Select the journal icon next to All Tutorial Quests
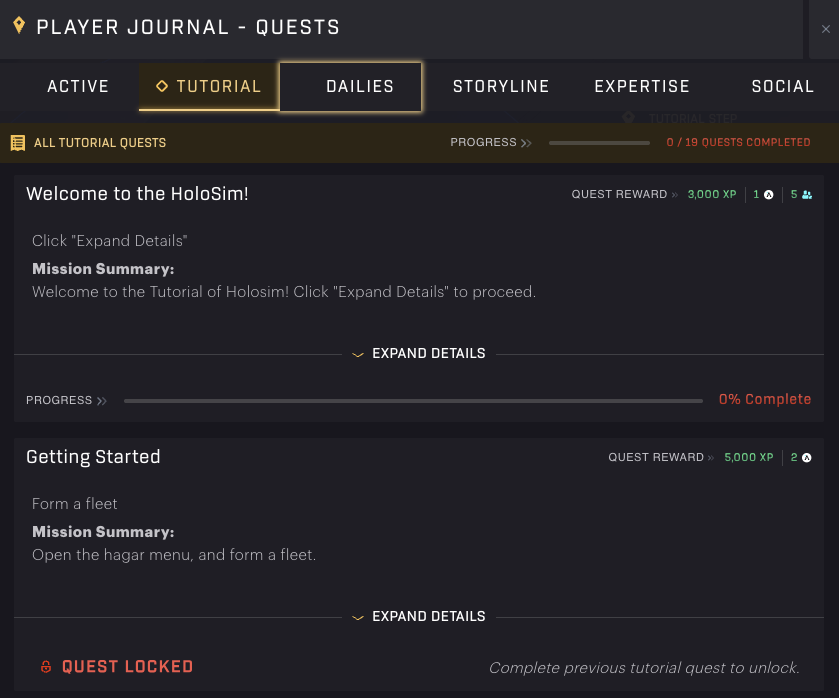Viewport: 839px width, 698px height. [x=18, y=142]
